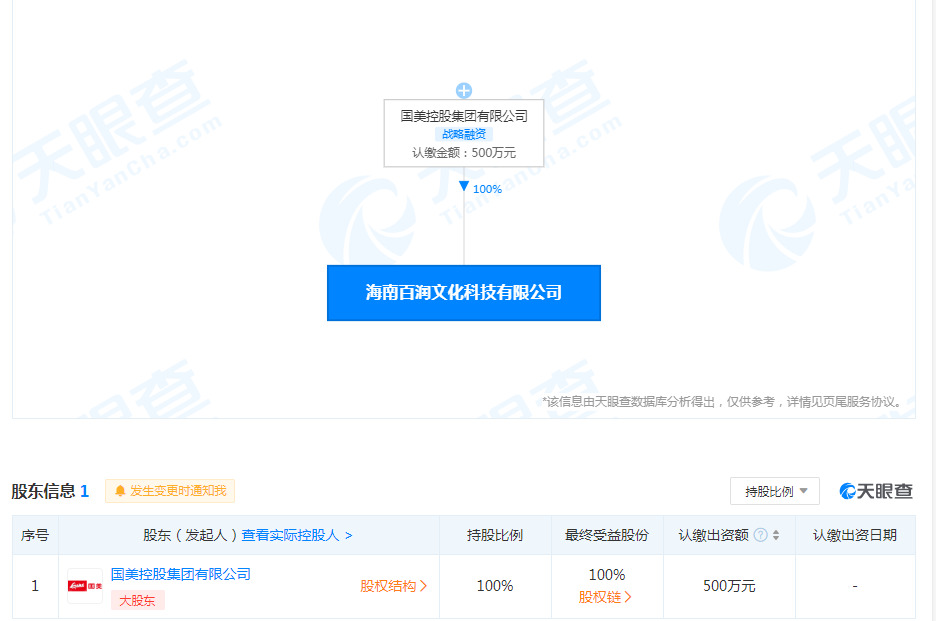Click the bell icon for change alerts

click(x=120, y=491)
